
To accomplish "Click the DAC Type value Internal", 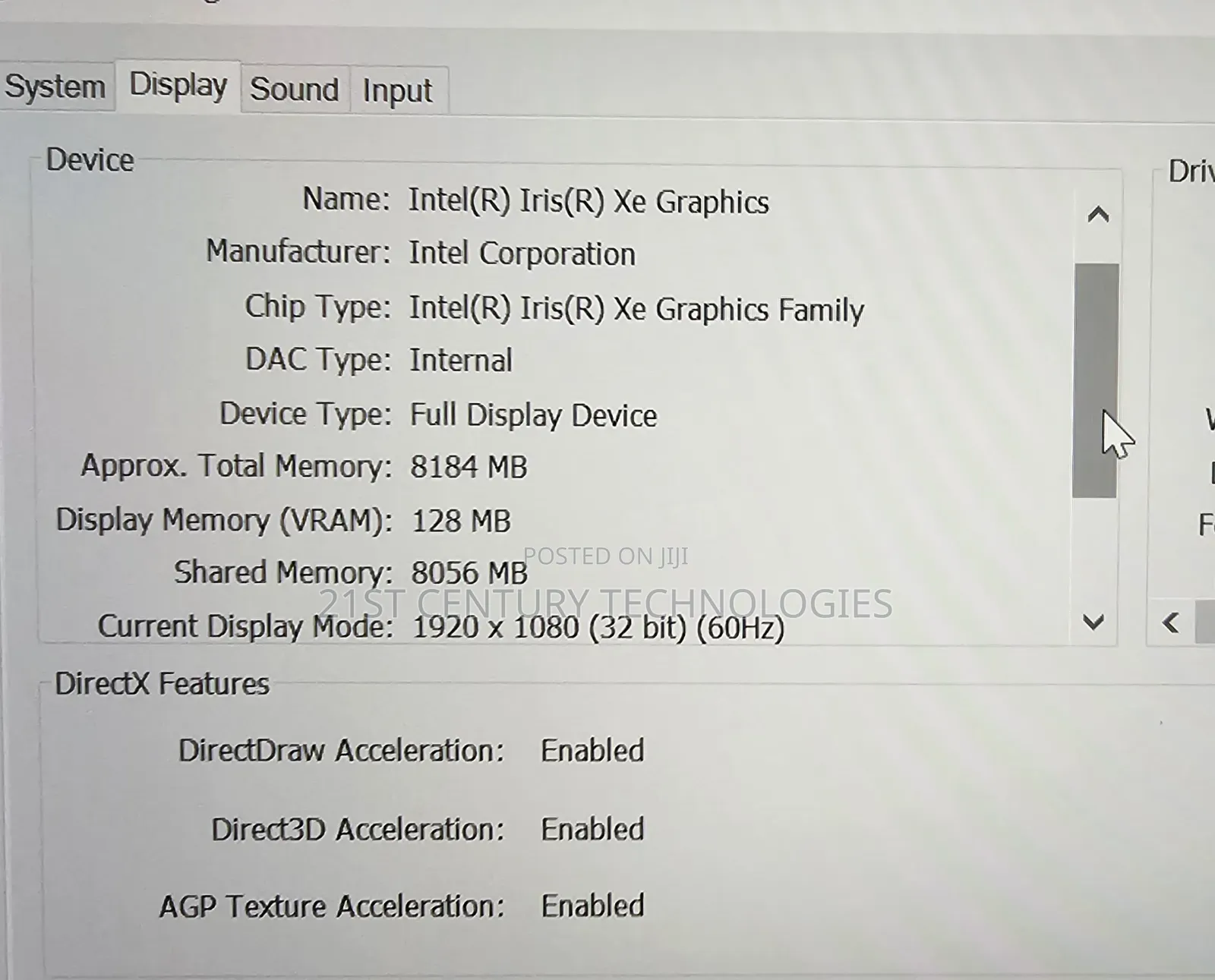I will click(x=461, y=360).
